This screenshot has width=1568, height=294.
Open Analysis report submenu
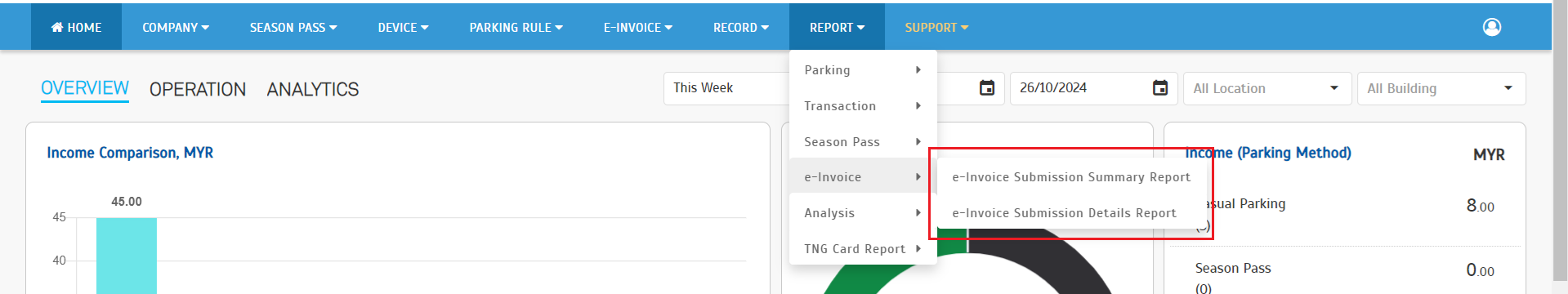tap(863, 213)
